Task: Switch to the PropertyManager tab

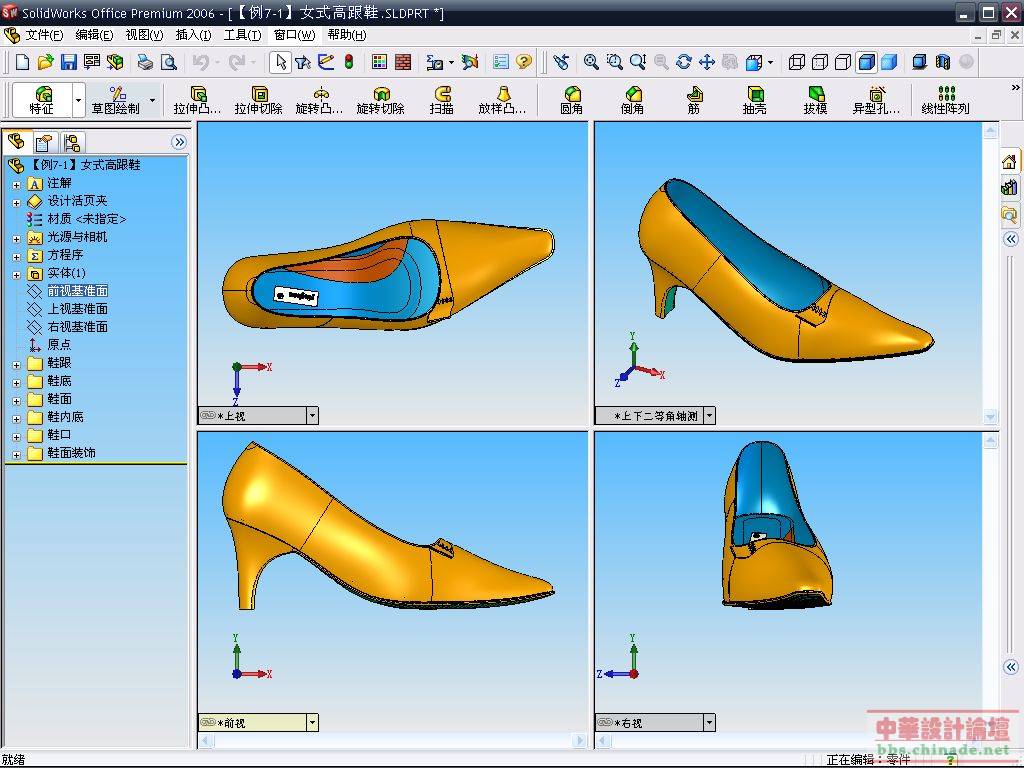Action: tap(43, 141)
